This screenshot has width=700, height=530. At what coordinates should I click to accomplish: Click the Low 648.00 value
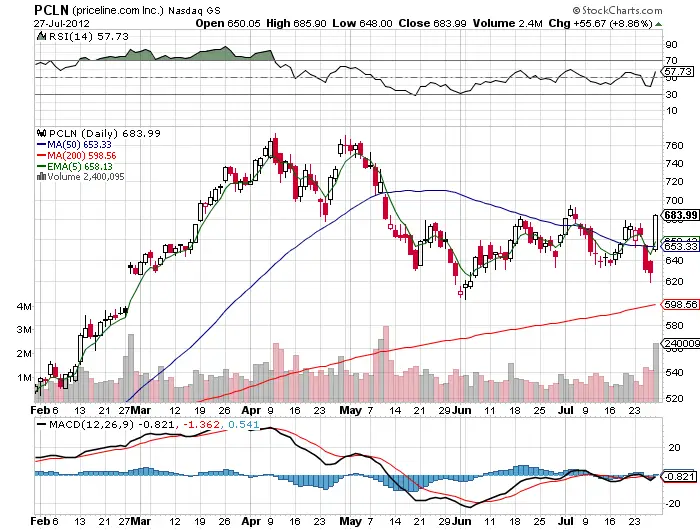point(362,23)
